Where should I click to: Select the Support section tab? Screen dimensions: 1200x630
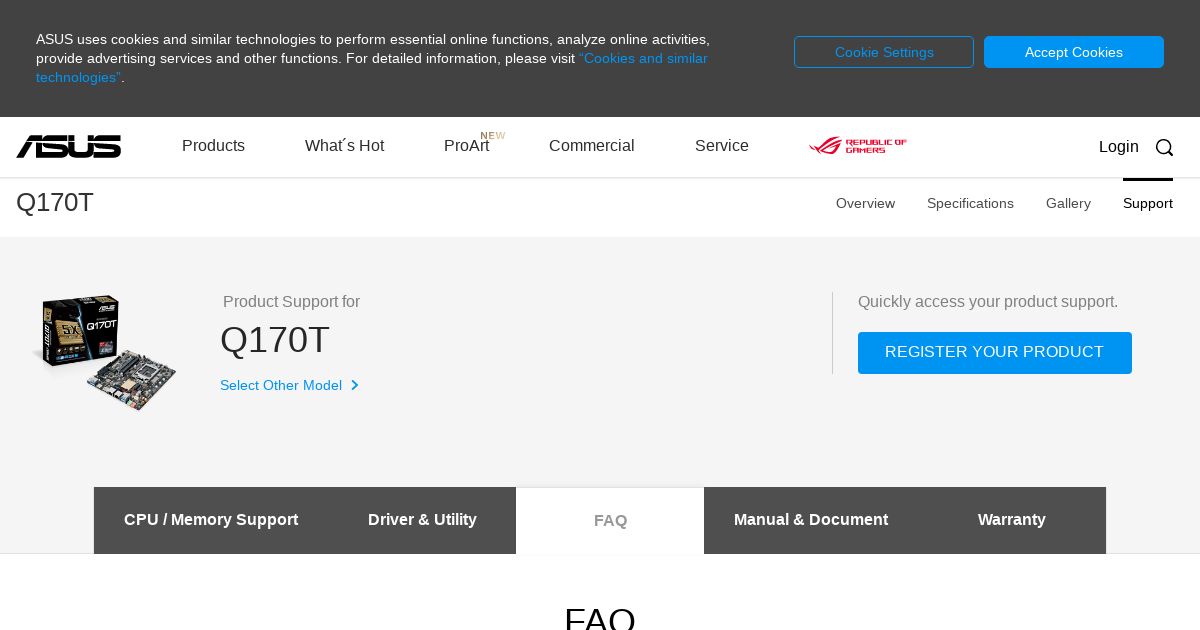1148,203
